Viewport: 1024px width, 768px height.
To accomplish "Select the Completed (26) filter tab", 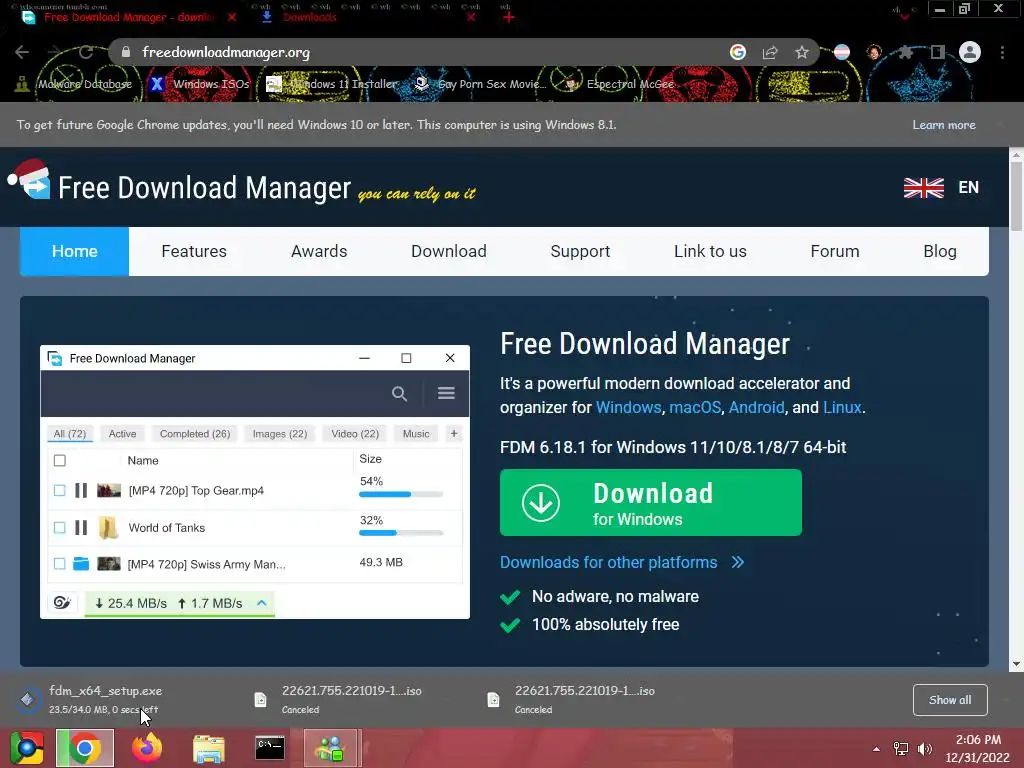I will point(195,434).
